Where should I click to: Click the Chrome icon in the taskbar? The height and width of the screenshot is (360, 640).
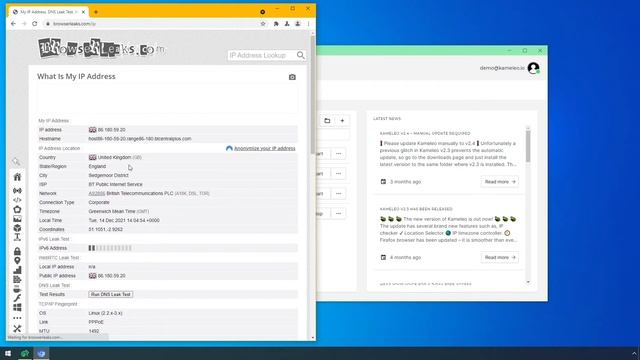[41, 353]
